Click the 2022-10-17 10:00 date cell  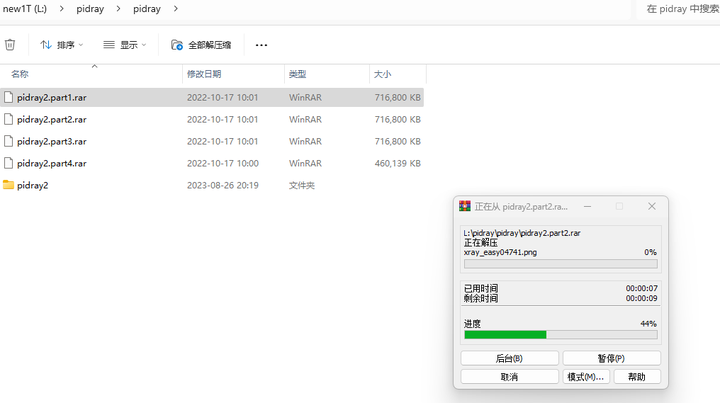click(223, 163)
